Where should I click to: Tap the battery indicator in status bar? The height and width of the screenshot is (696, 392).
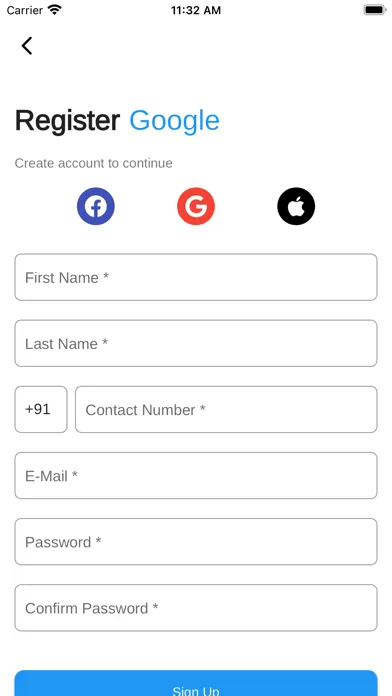[375, 10]
